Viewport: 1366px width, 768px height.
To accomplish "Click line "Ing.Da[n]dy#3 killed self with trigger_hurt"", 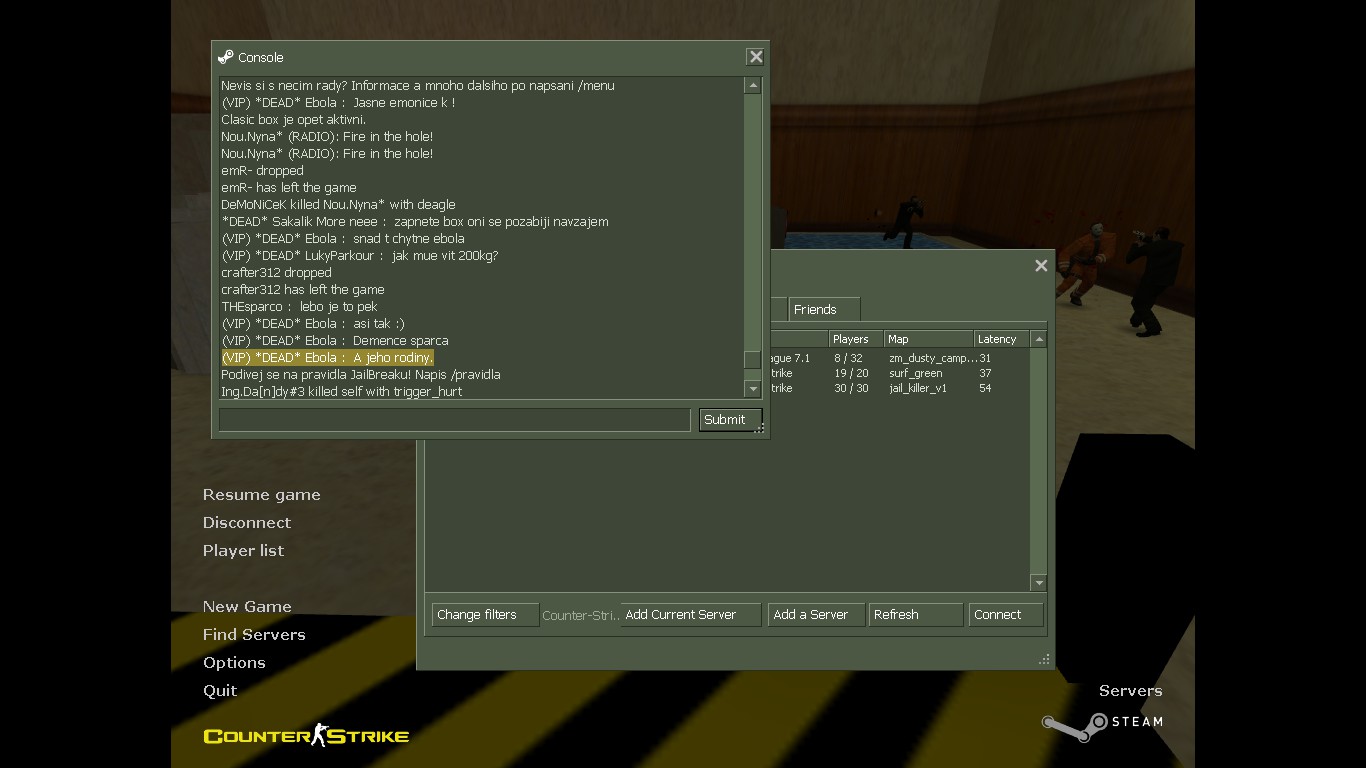I will pyautogui.click(x=342, y=392).
